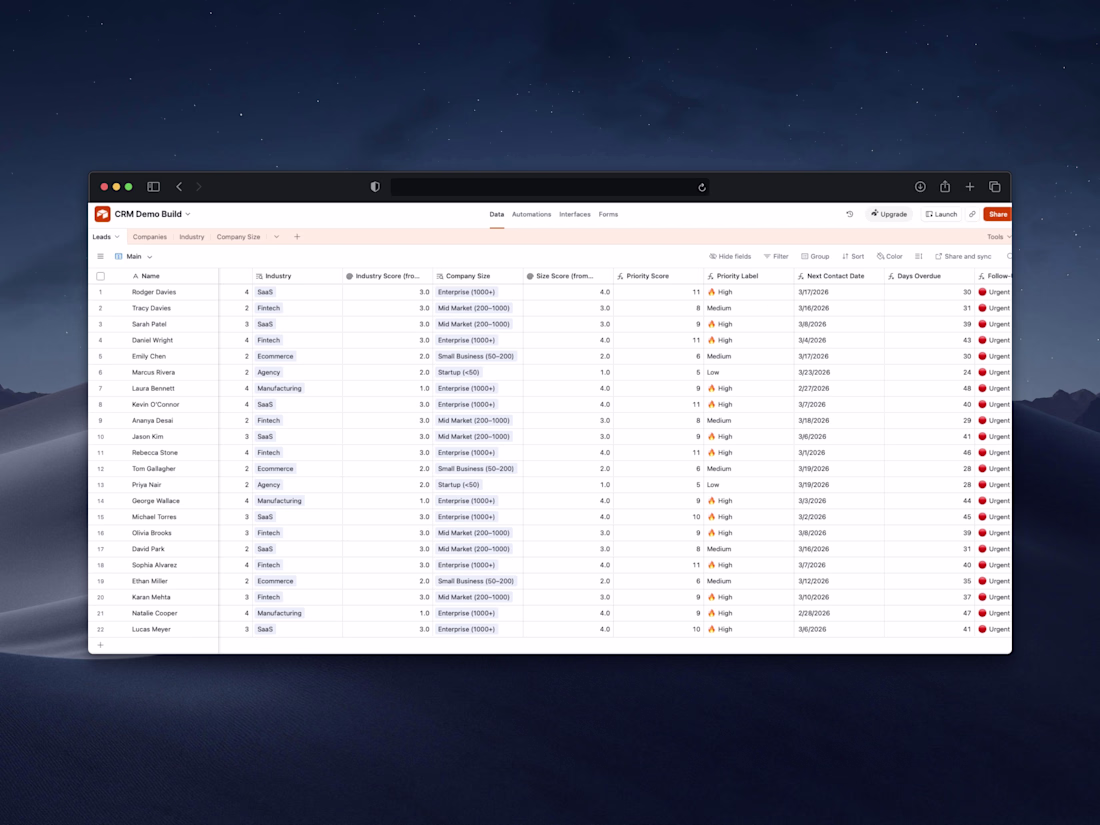Copy base link via chain icon
1100x825 pixels.
tap(972, 214)
